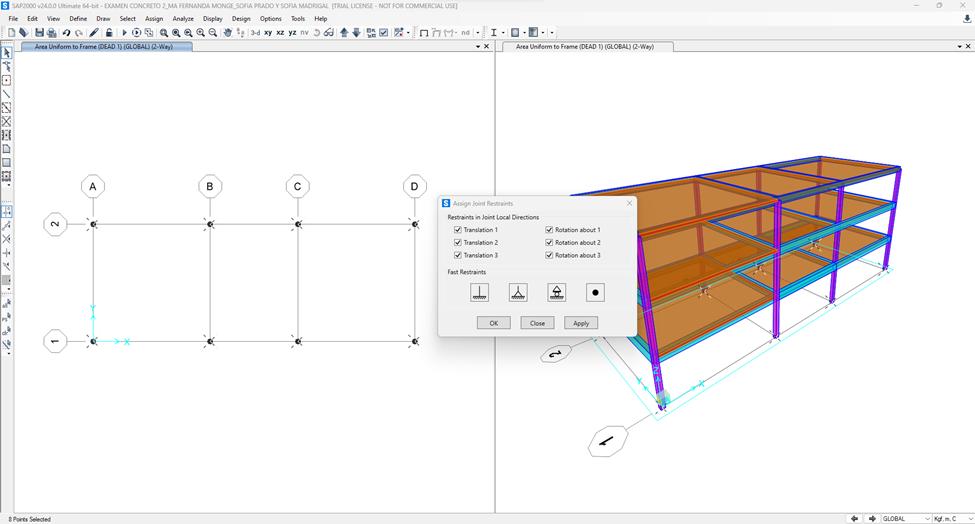This screenshot has height=524, width=975.
Task: Click the Set Display Options checkbox icon
Action: pyautogui.click(x=384, y=32)
